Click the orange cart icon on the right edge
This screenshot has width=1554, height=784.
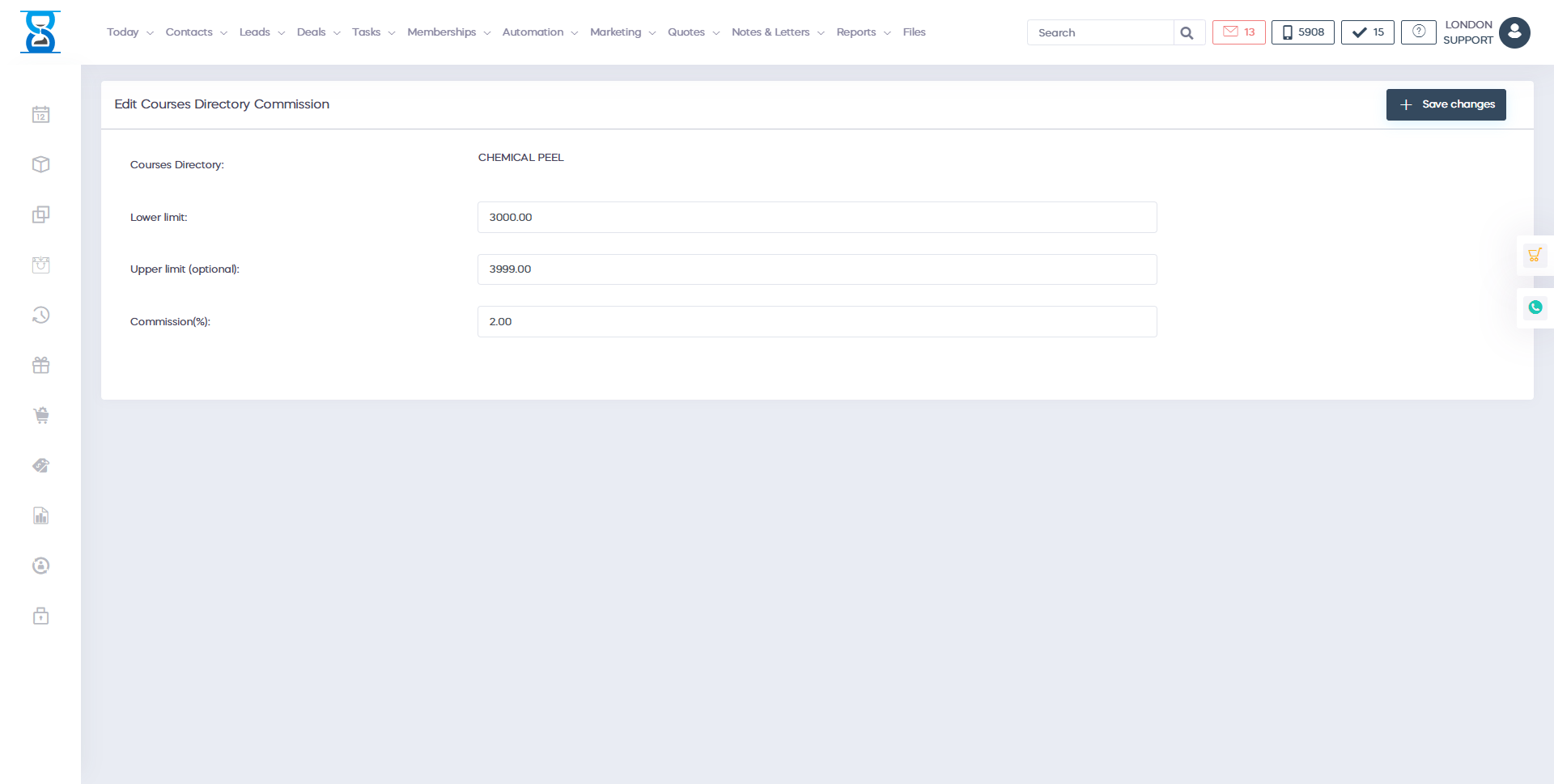tap(1535, 254)
